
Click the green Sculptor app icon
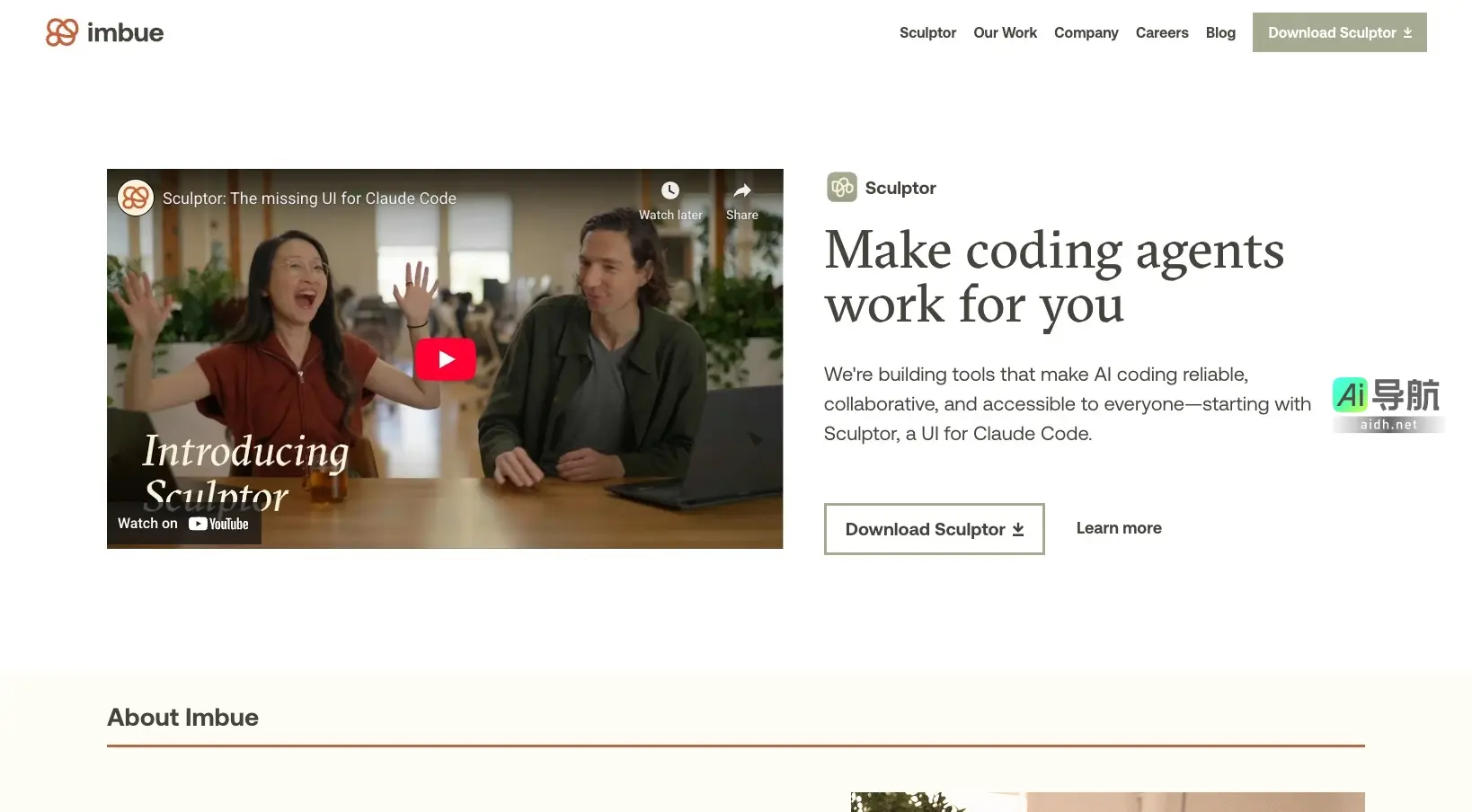point(842,188)
